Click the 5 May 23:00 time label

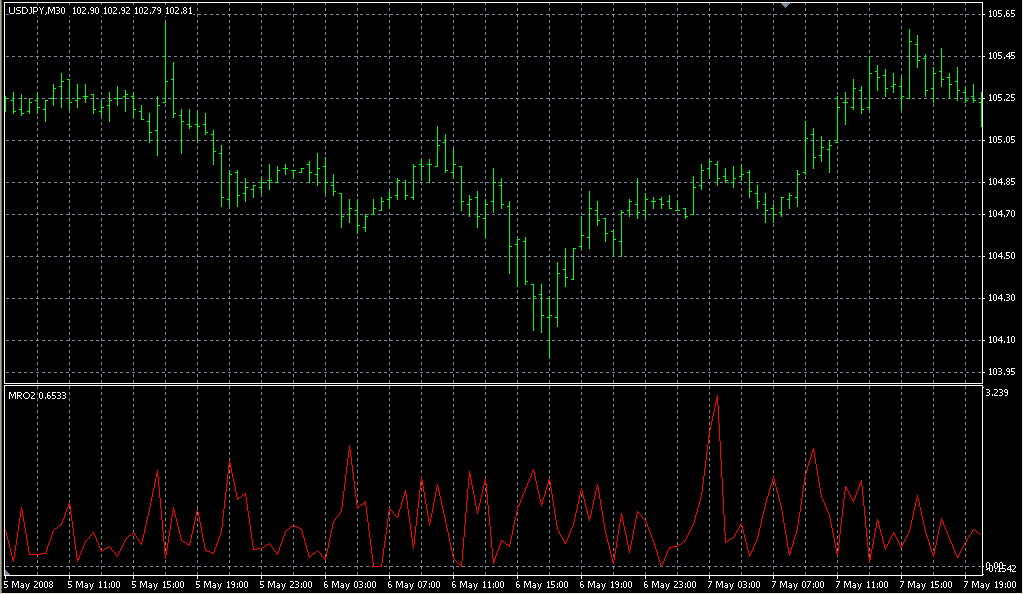[x=286, y=585]
